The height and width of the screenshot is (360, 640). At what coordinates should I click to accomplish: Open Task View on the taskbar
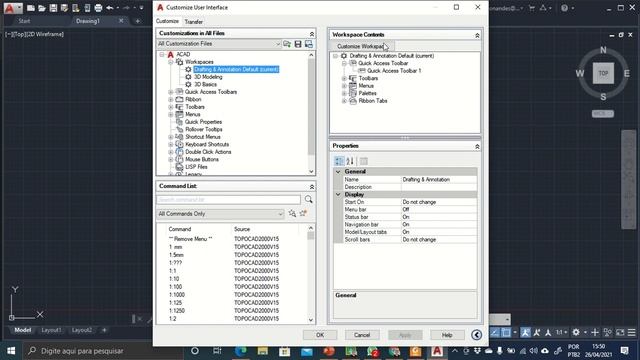tap(217, 351)
